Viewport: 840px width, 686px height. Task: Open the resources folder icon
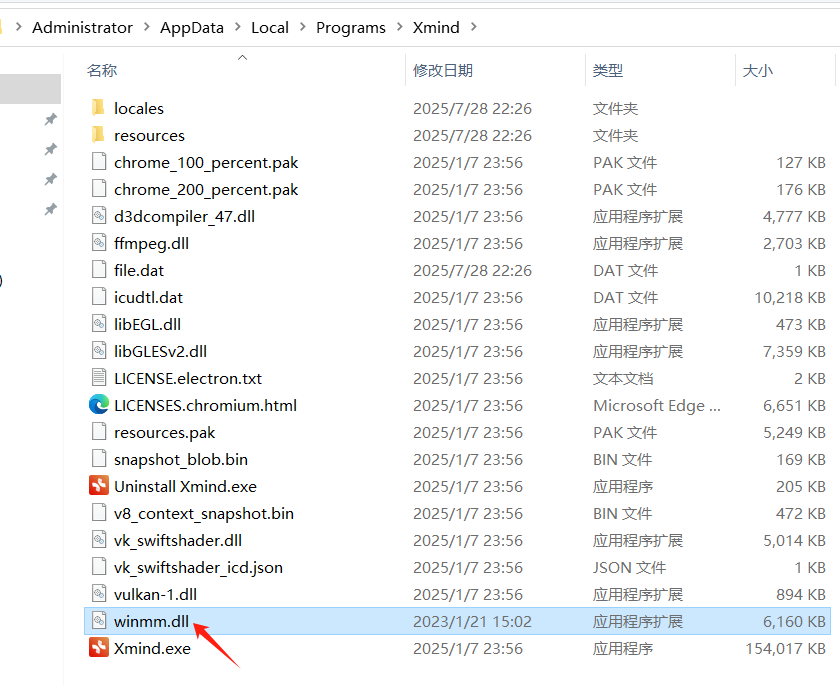[x=99, y=135]
